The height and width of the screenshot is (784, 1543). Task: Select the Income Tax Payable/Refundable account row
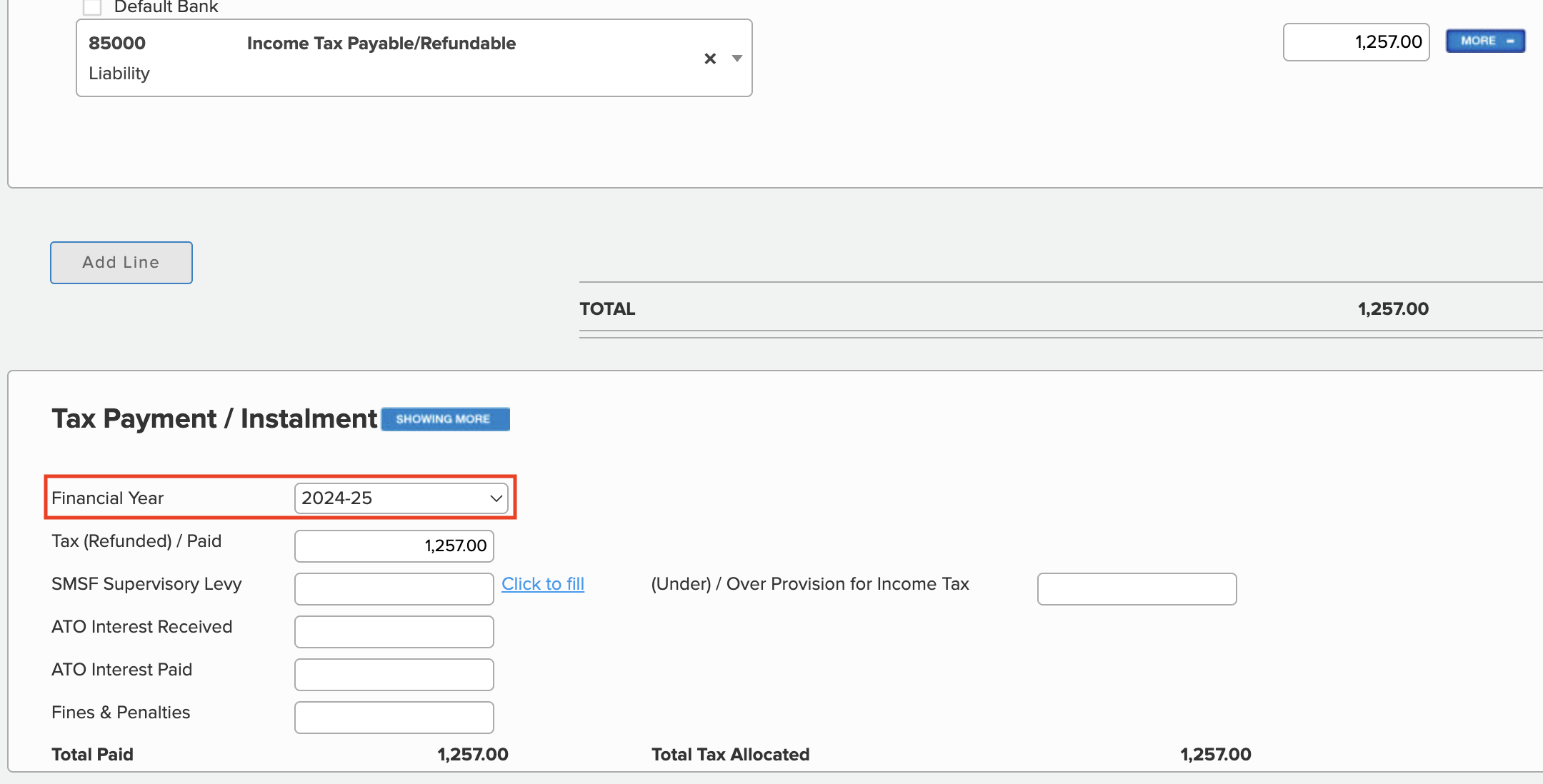click(x=381, y=44)
